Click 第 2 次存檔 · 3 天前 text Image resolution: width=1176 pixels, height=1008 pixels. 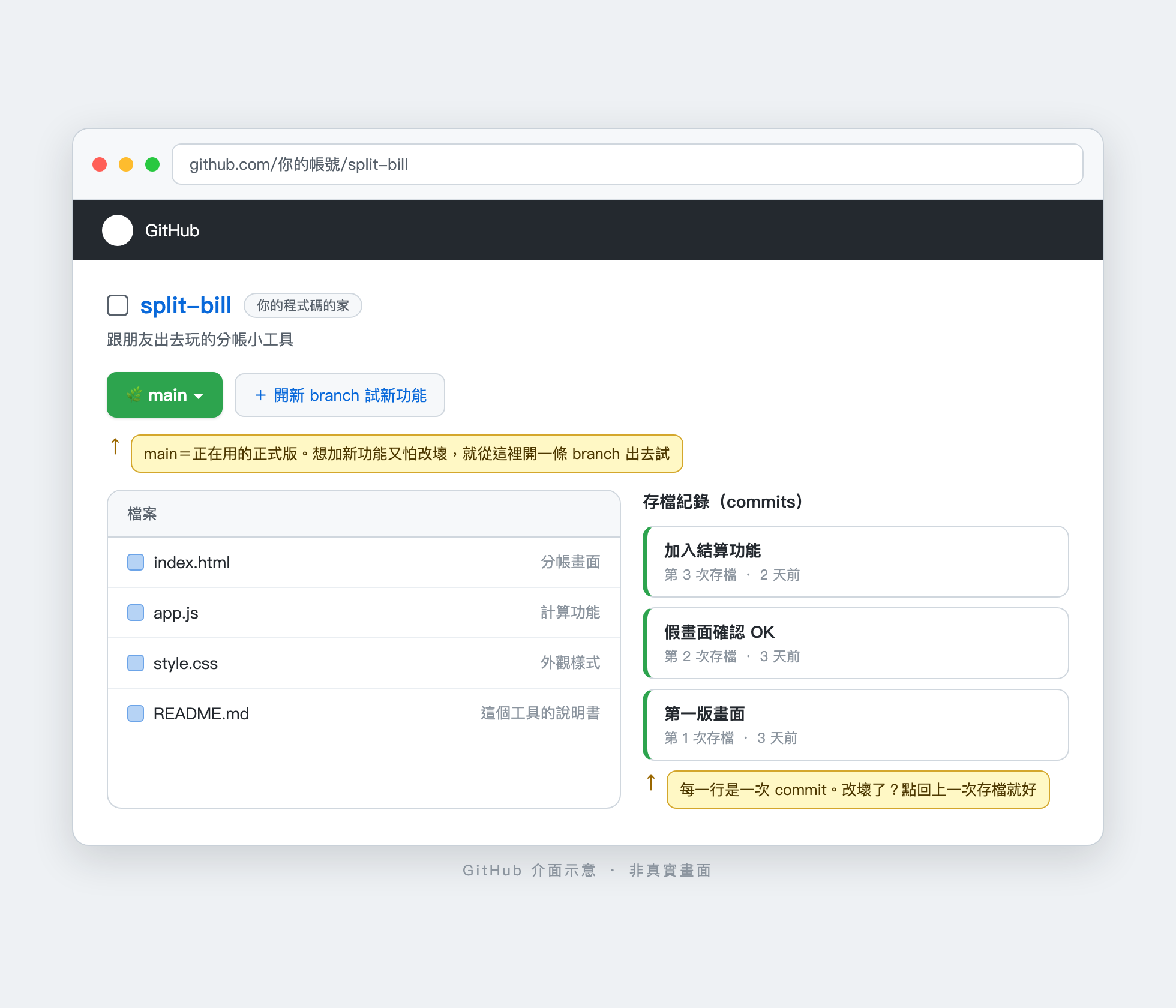coord(732,656)
